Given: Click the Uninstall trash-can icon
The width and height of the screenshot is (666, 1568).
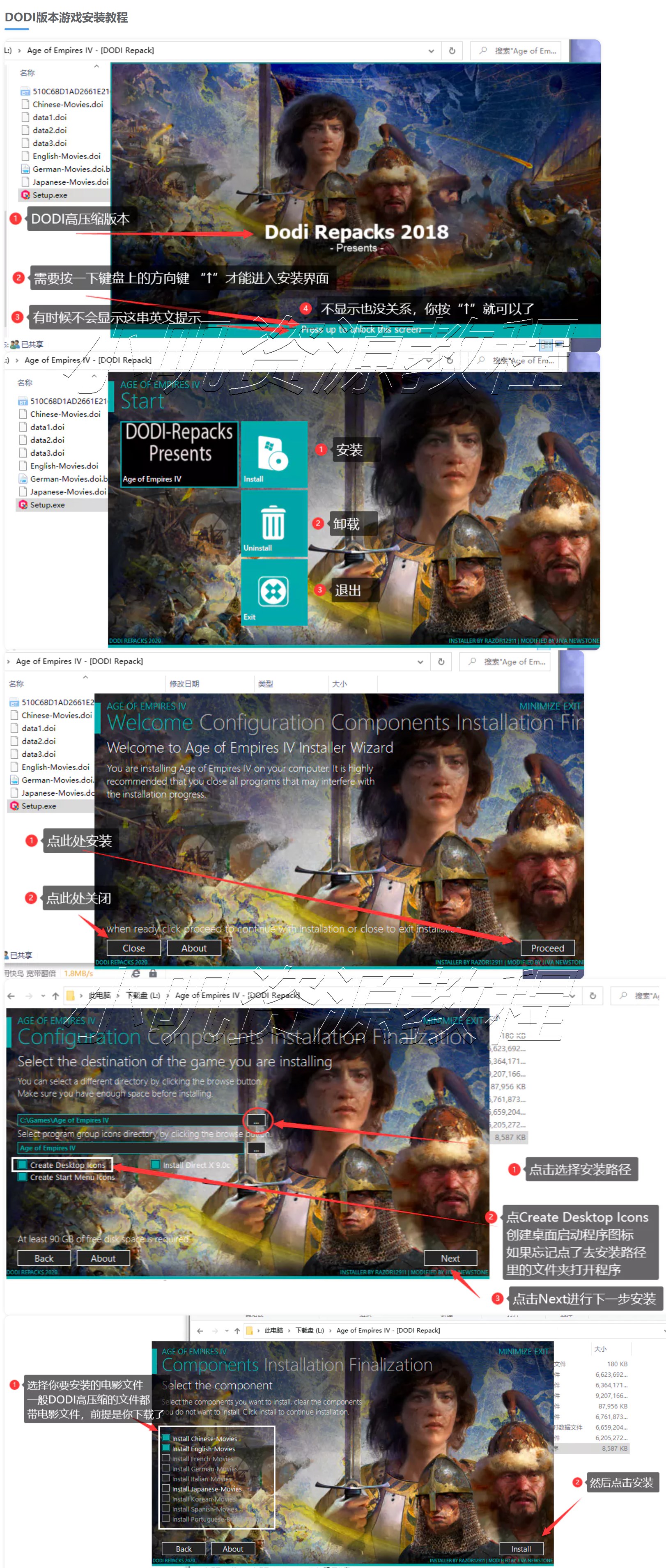Looking at the screenshot, I should pos(273,523).
